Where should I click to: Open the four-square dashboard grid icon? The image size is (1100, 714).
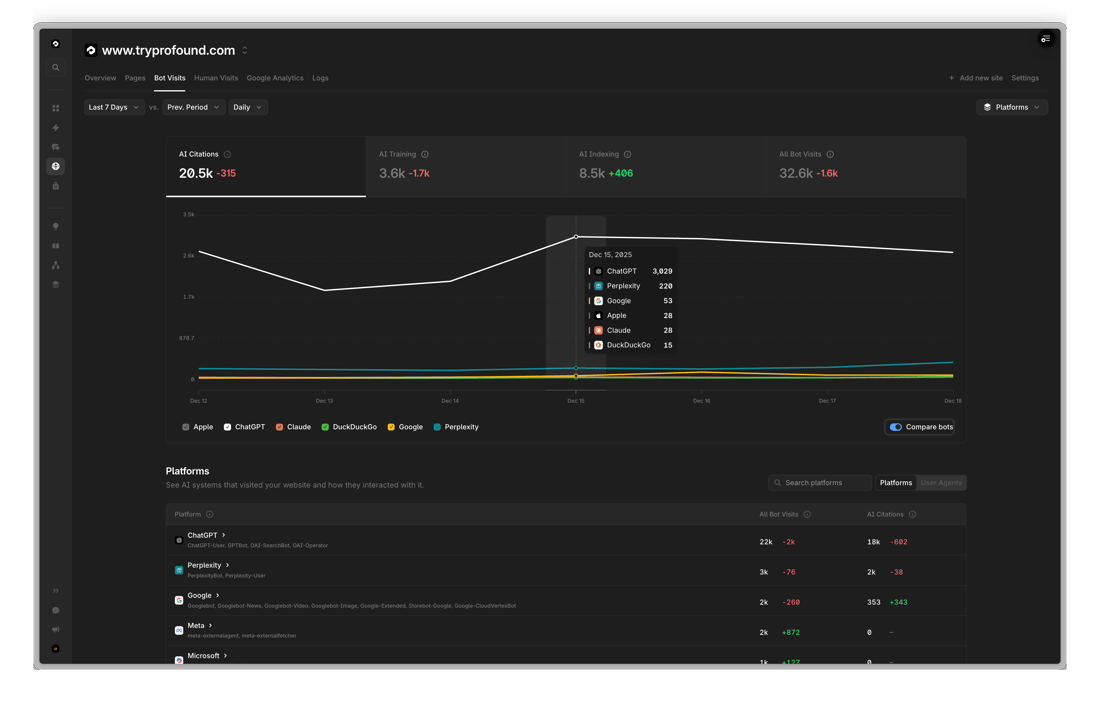55,108
